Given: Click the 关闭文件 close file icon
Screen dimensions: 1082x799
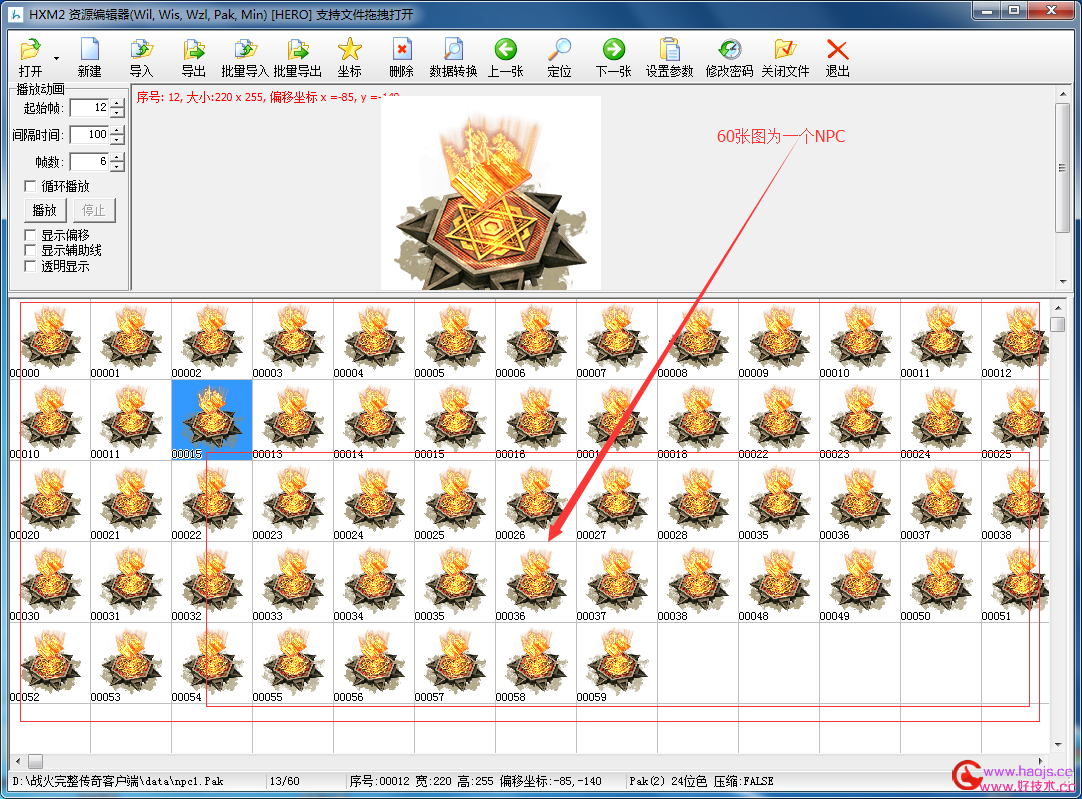Looking at the screenshot, I should pos(785,50).
